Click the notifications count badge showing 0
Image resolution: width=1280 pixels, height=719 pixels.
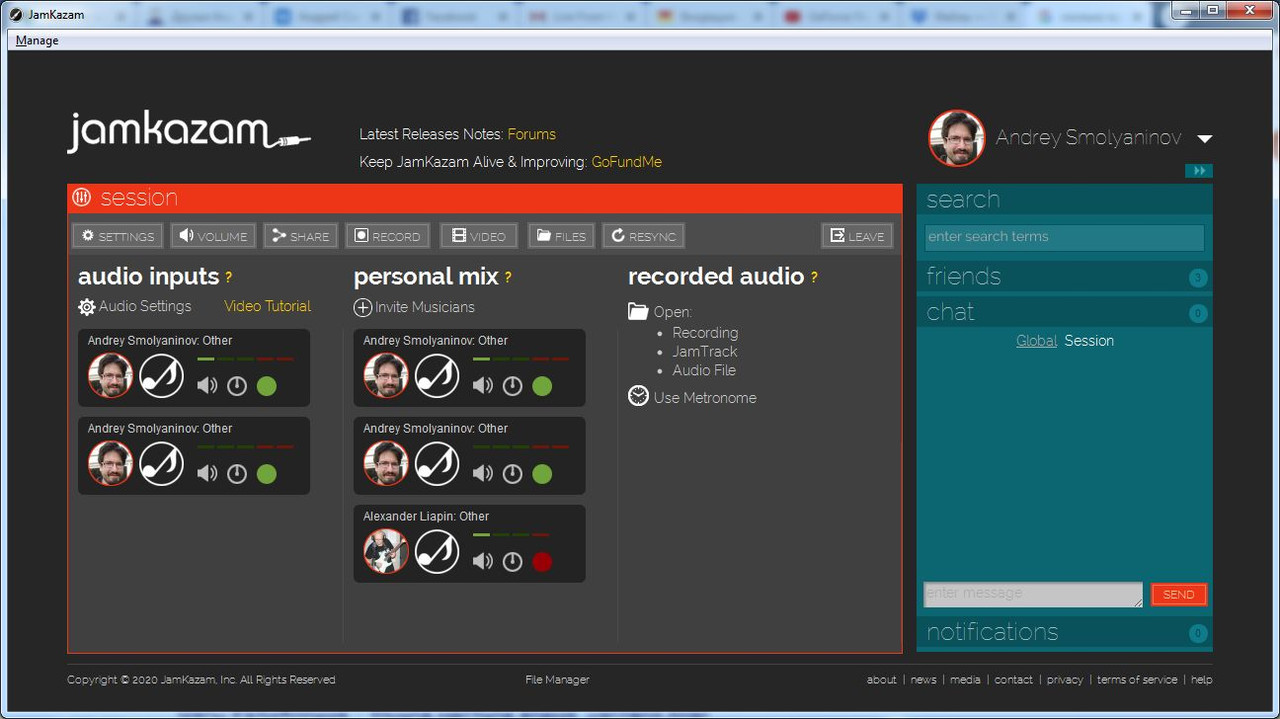point(1198,633)
